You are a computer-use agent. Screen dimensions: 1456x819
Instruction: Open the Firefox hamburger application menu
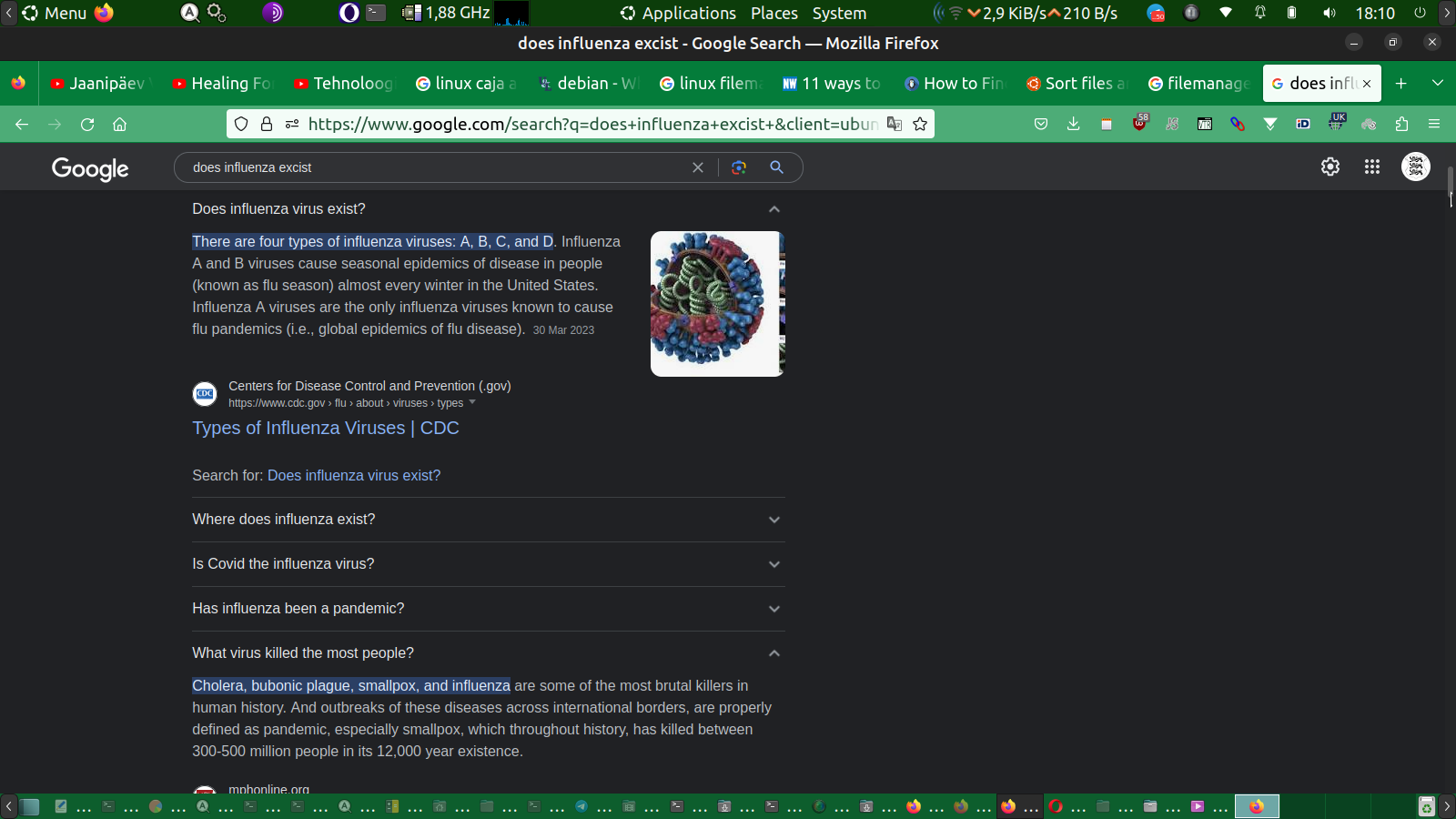point(1434,124)
